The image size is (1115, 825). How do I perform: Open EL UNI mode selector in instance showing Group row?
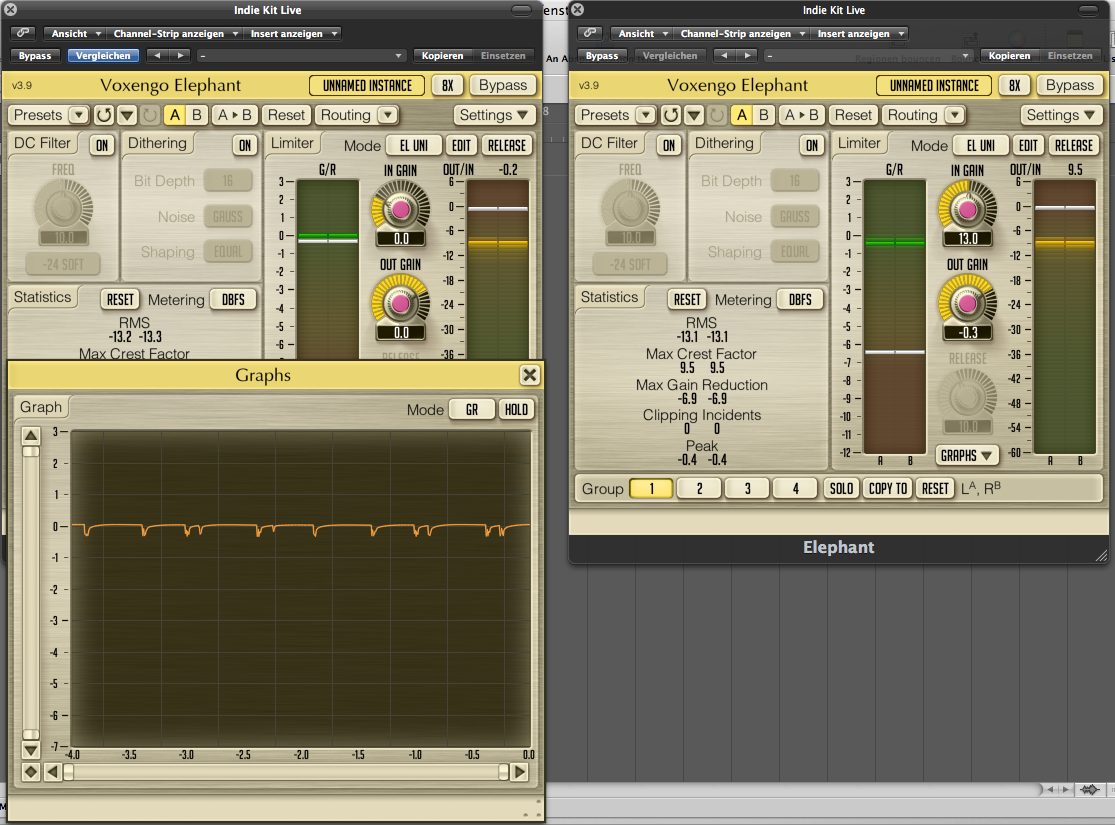coord(981,145)
